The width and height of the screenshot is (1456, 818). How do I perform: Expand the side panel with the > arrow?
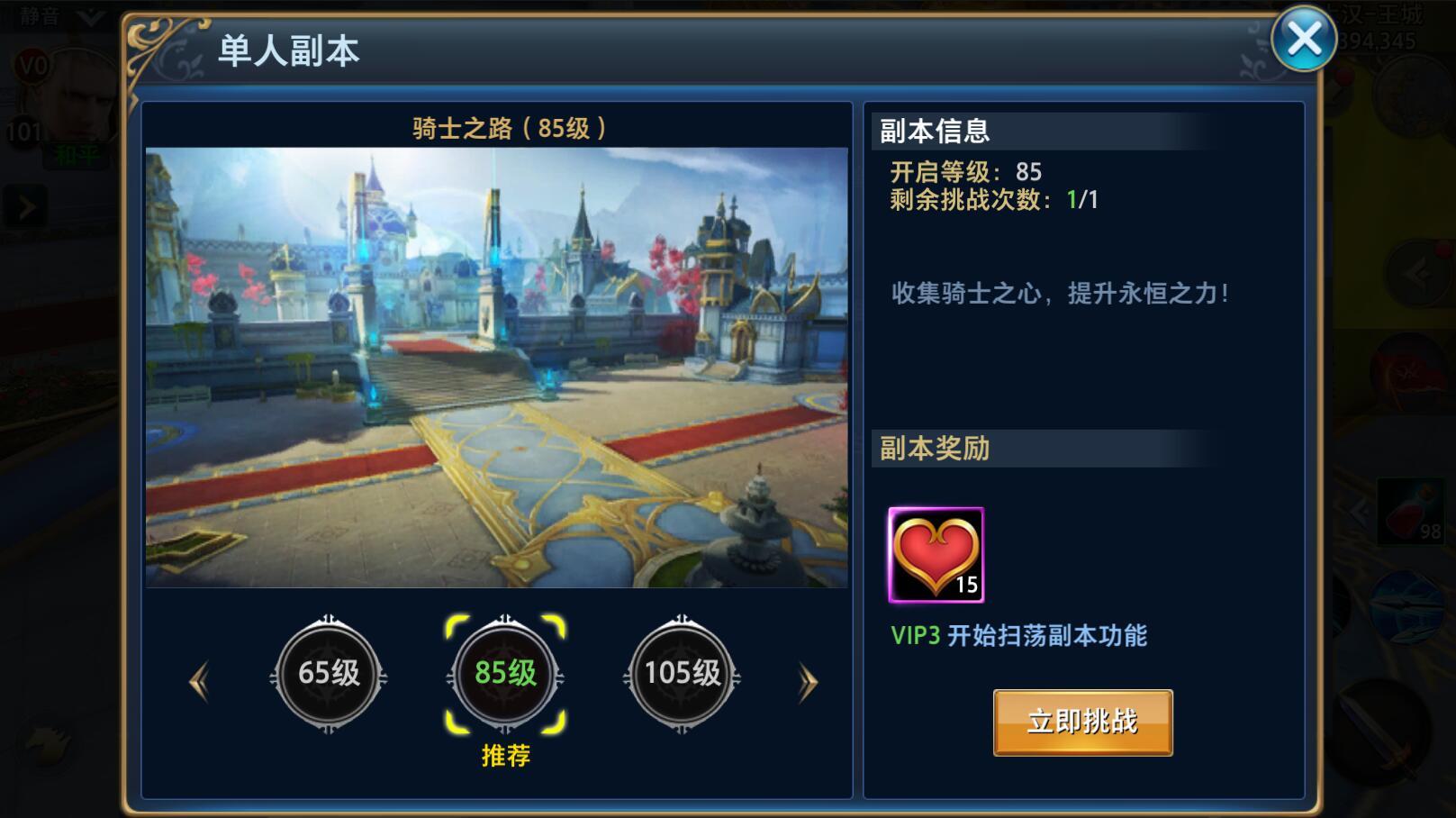click(25, 208)
